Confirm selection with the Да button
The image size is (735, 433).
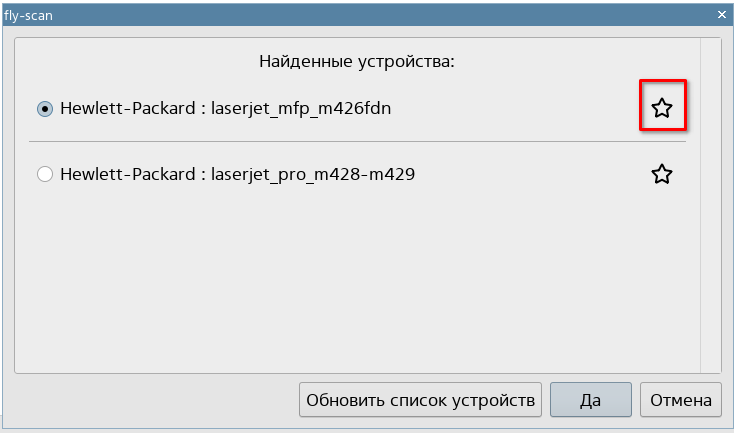point(590,400)
